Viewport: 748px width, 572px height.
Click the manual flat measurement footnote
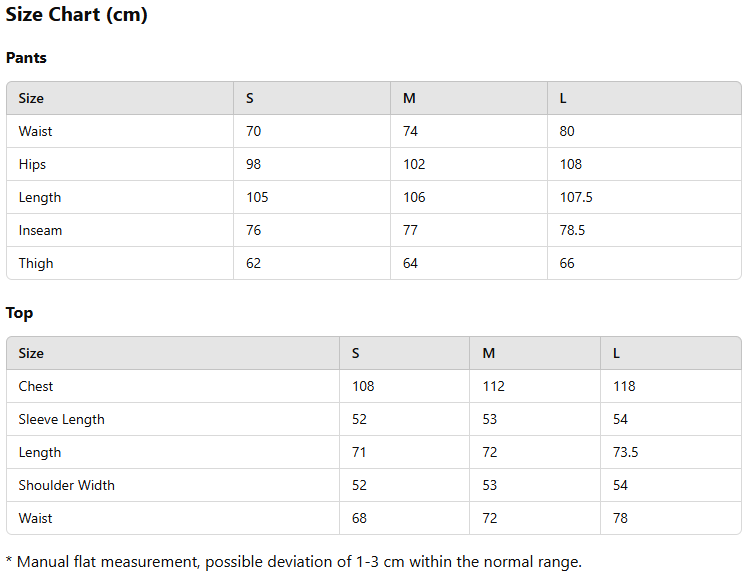pos(293,562)
